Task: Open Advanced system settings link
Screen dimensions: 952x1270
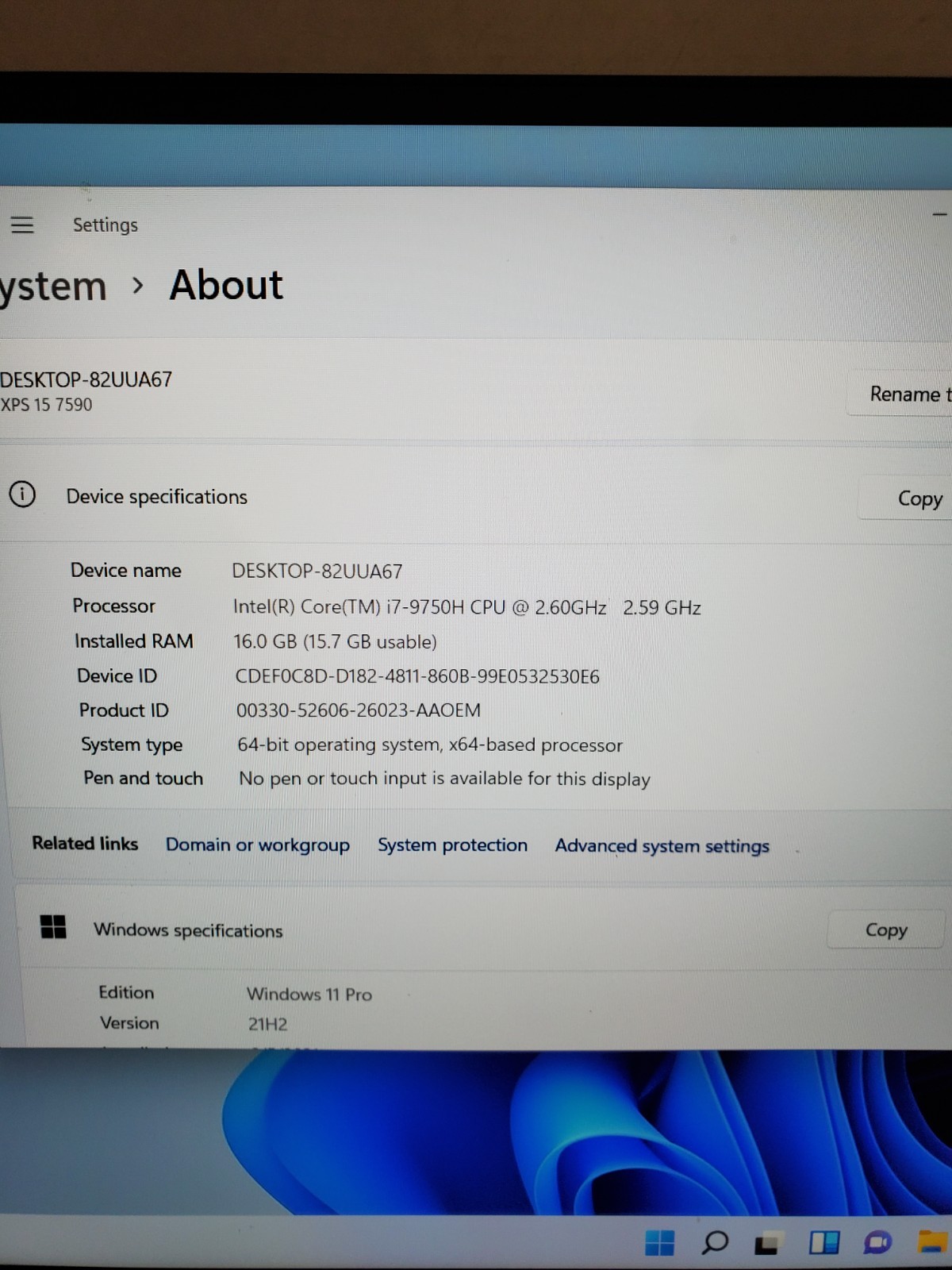Action: (x=662, y=846)
